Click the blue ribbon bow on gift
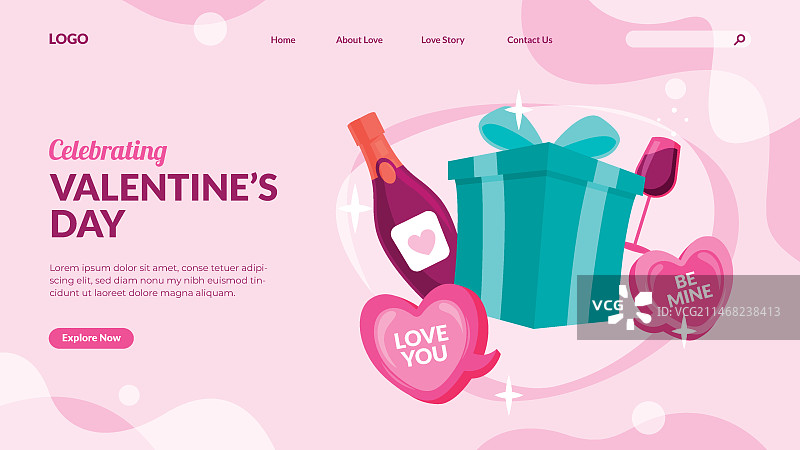Viewport: 800px width, 450px height. coord(548,133)
